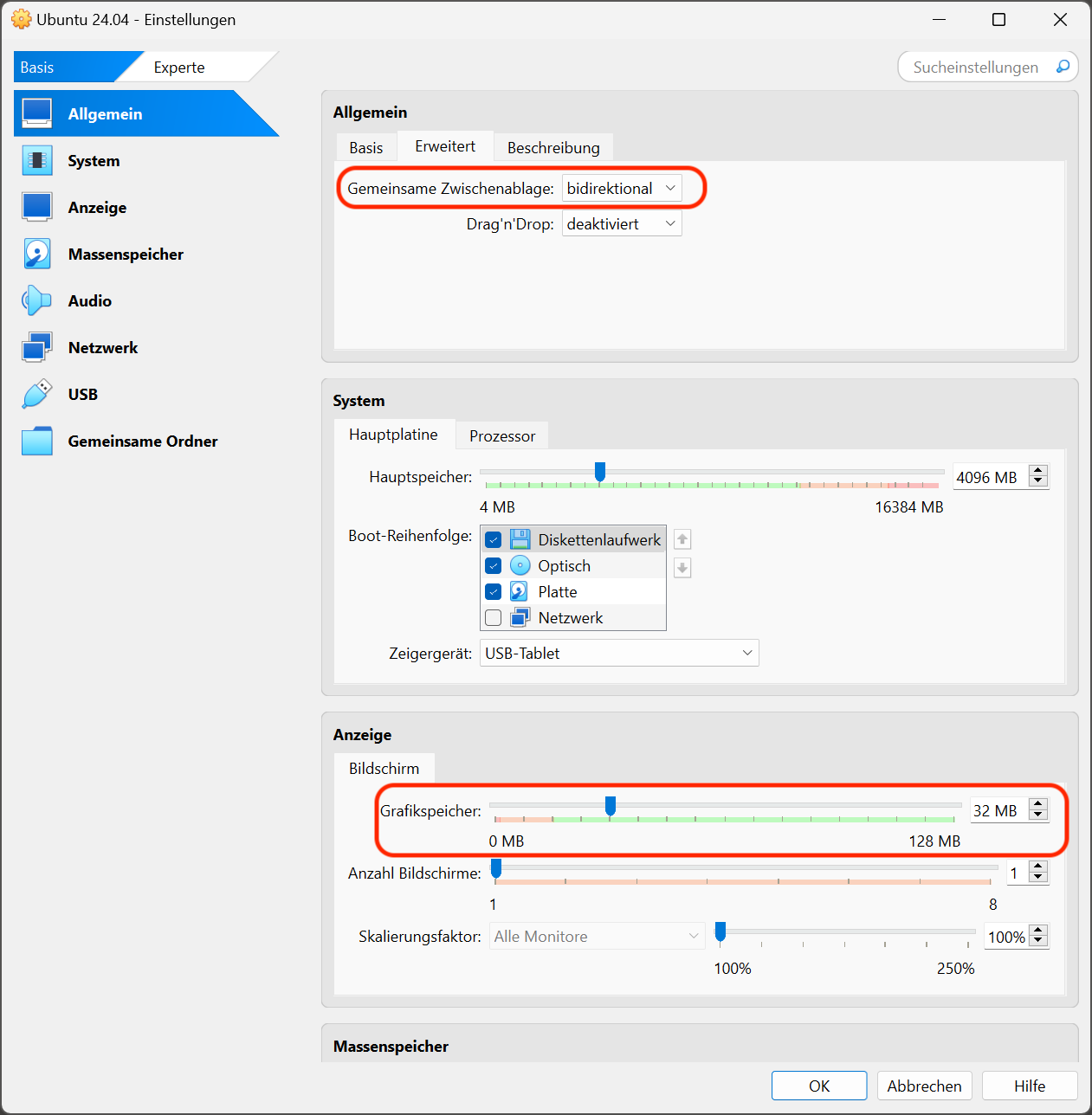Screen dimensions: 1092x1115
Task: Enable Netzwerk boot checkbox
Action: pos(494,618)
